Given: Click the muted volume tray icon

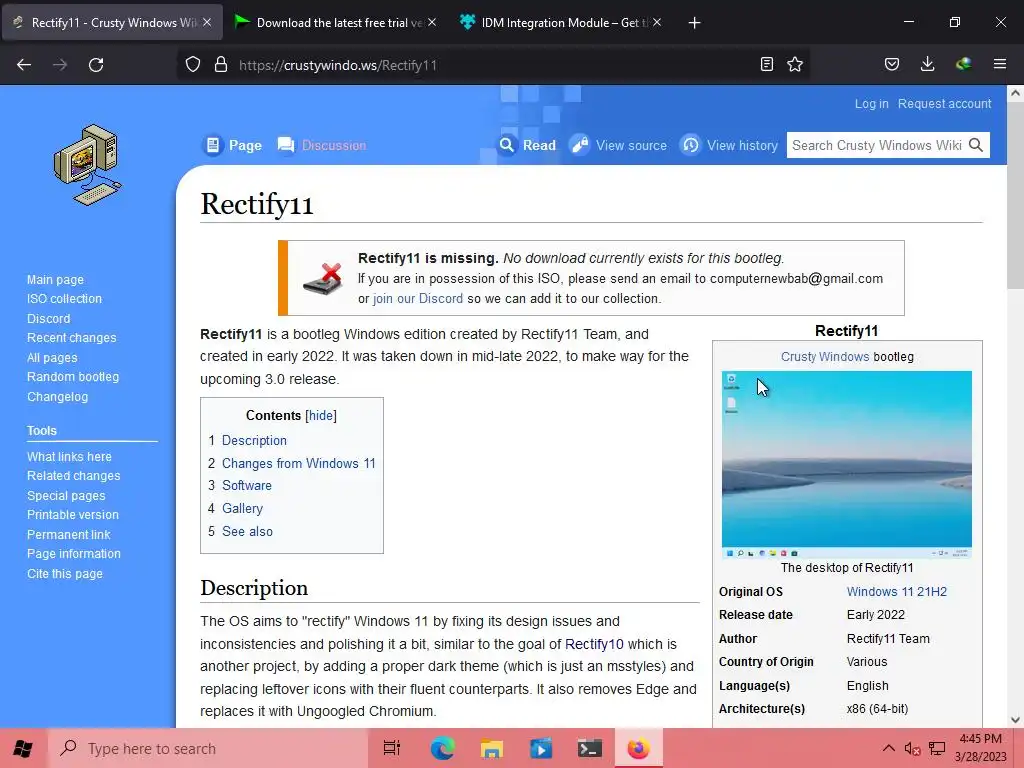Looking at the screenshot, I should point(912,748).
